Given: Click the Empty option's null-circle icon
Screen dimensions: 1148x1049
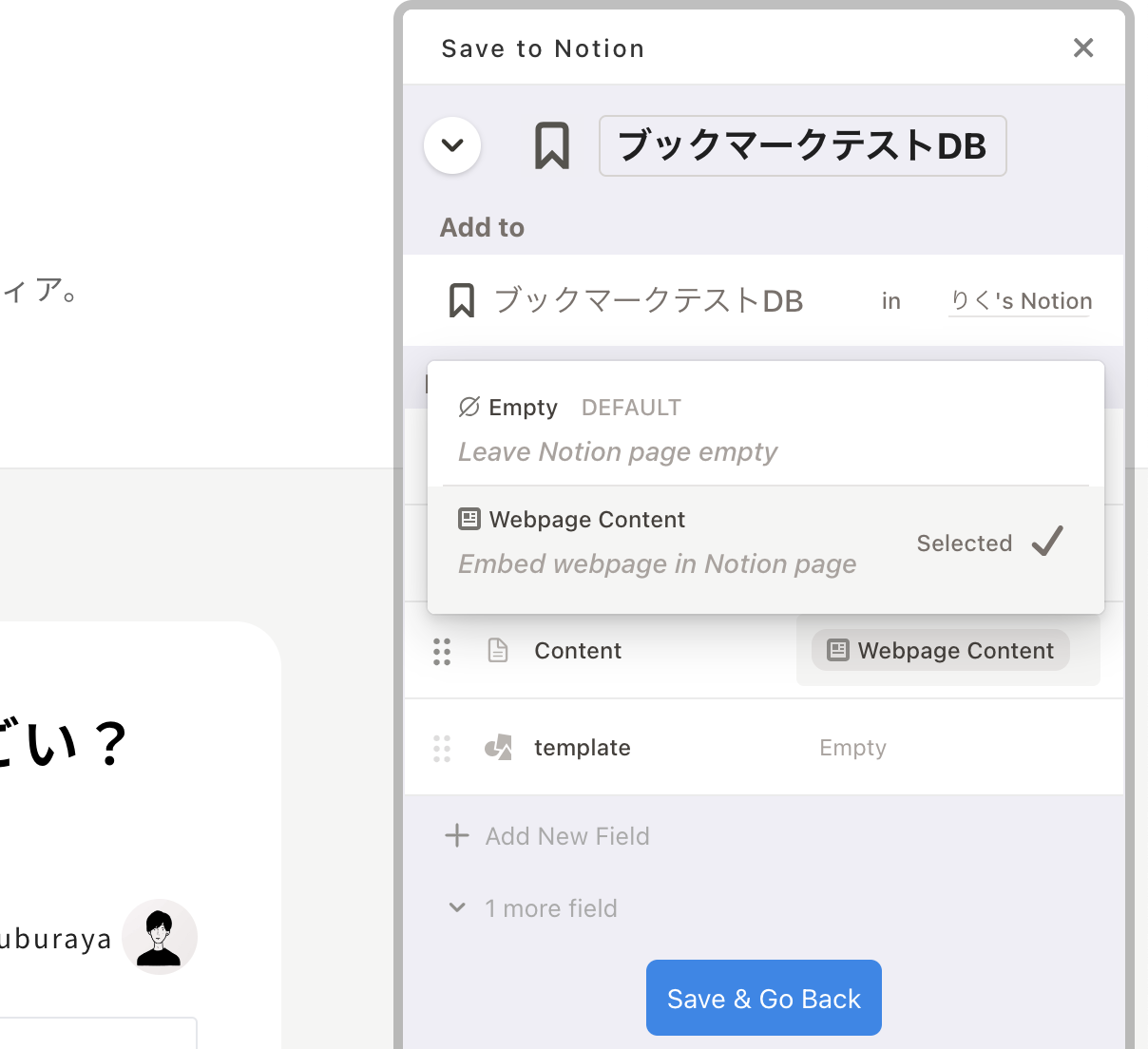Looking at the screenshot, I should click(x=469, y=408).
